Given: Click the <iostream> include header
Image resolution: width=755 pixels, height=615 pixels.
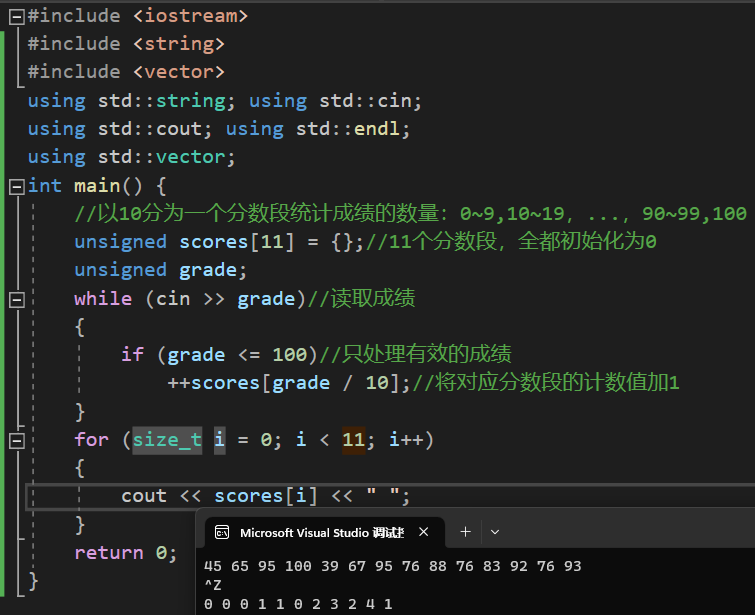Looking at the screenshot, I should 190,16.
